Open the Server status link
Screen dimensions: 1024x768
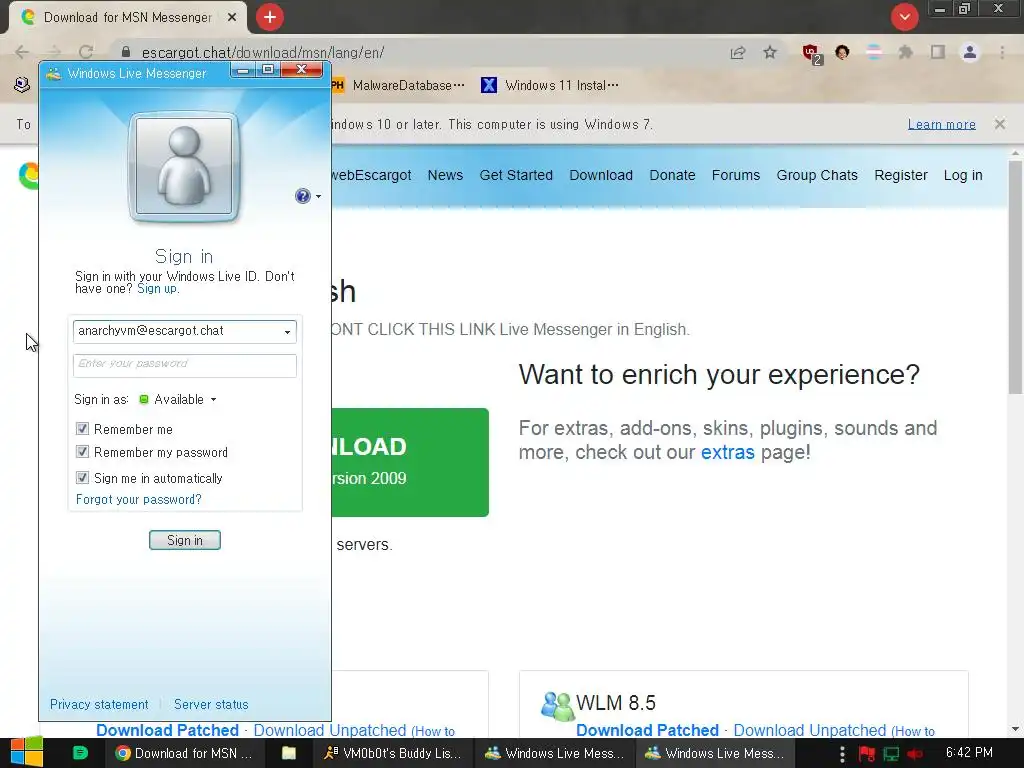click(x=211, y=704)
